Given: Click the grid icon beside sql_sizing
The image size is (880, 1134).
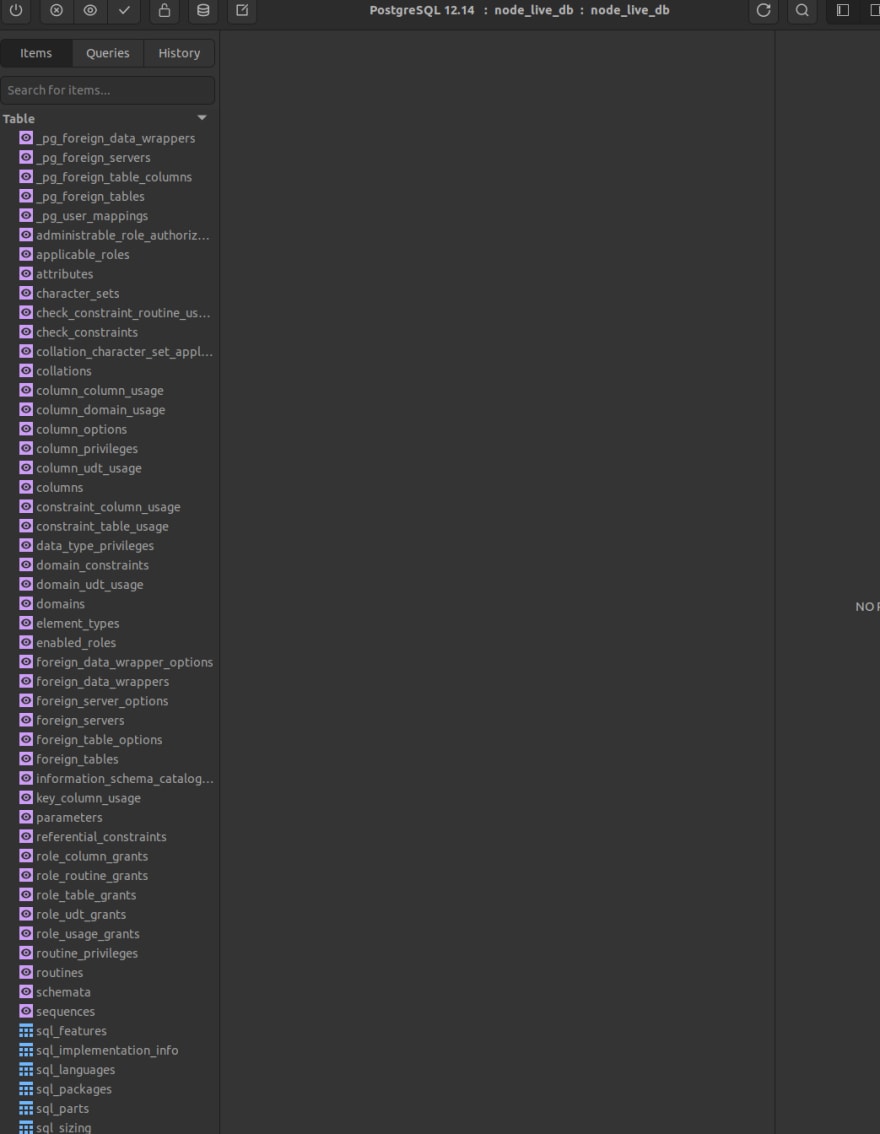Looking at the screenshot, I should click(x=26, y=1127).
